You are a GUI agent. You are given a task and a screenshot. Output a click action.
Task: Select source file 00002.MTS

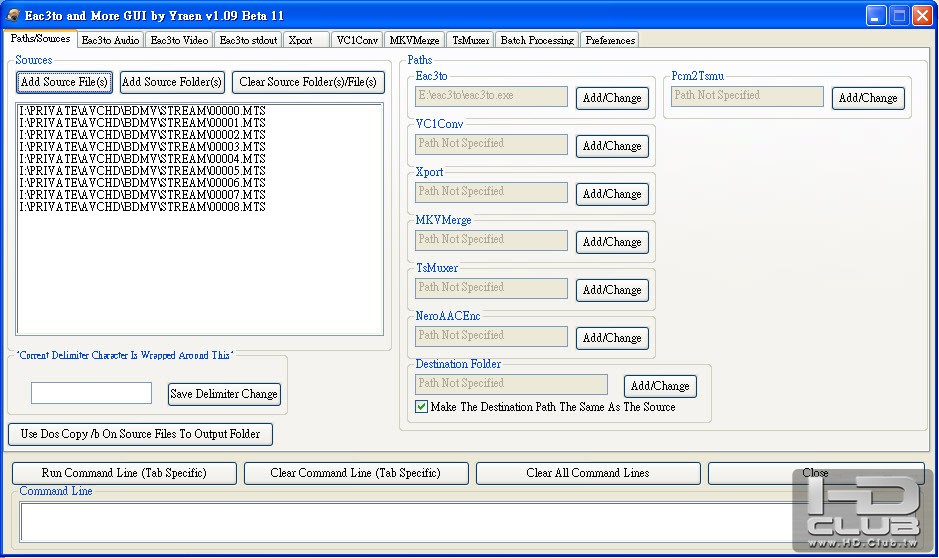142,135
